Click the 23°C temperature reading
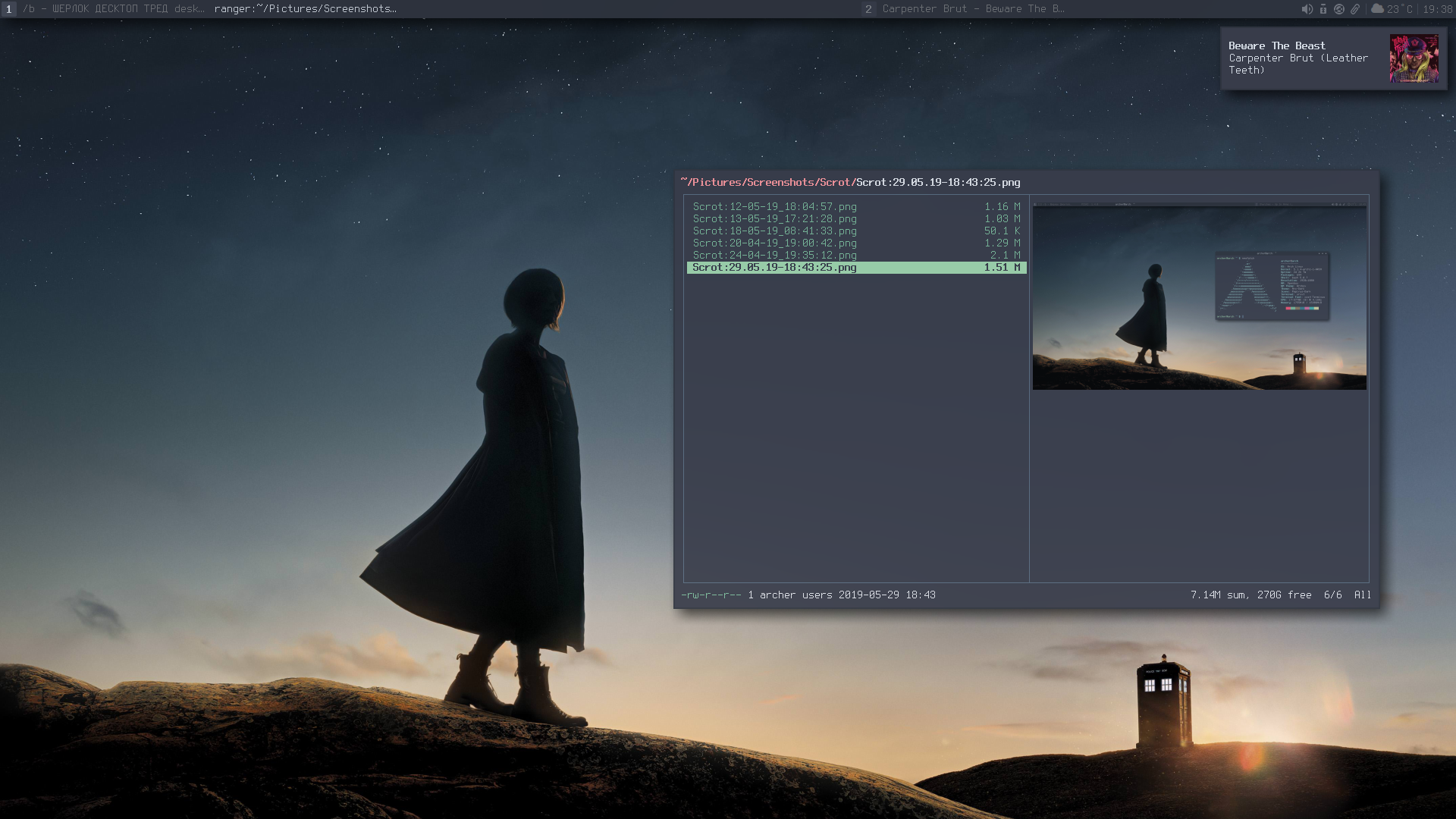The width and height of the screenshot is (1456, 819). coord(1400,9)
